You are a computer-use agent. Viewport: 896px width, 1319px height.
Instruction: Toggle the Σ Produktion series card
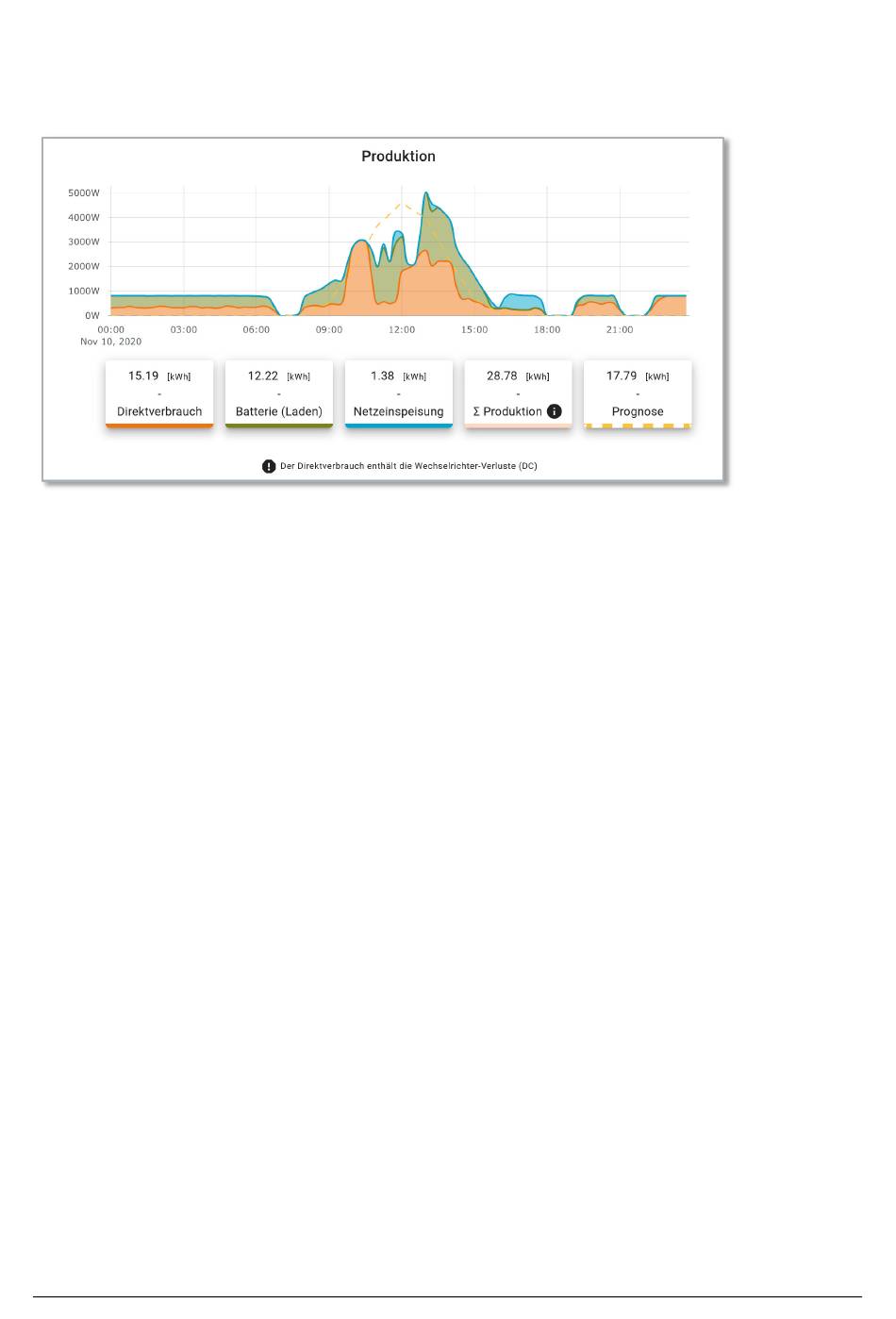coord(518,394)
